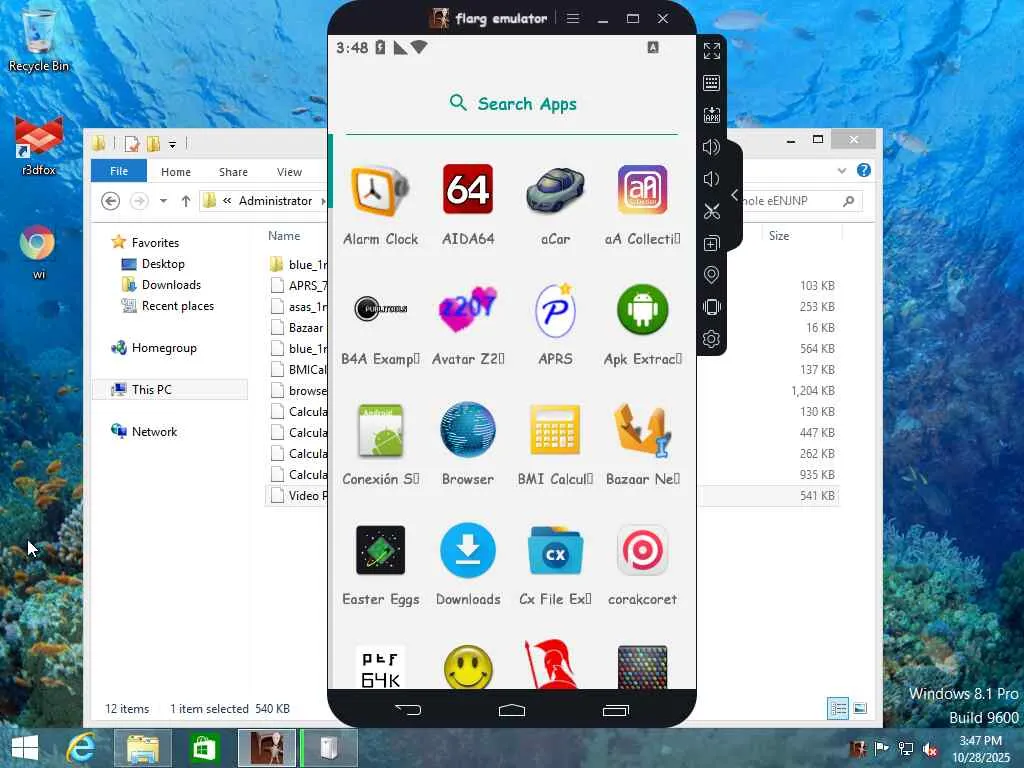Open the PTF 64K app
1024x768 pixels.
[x=381, y=667]
